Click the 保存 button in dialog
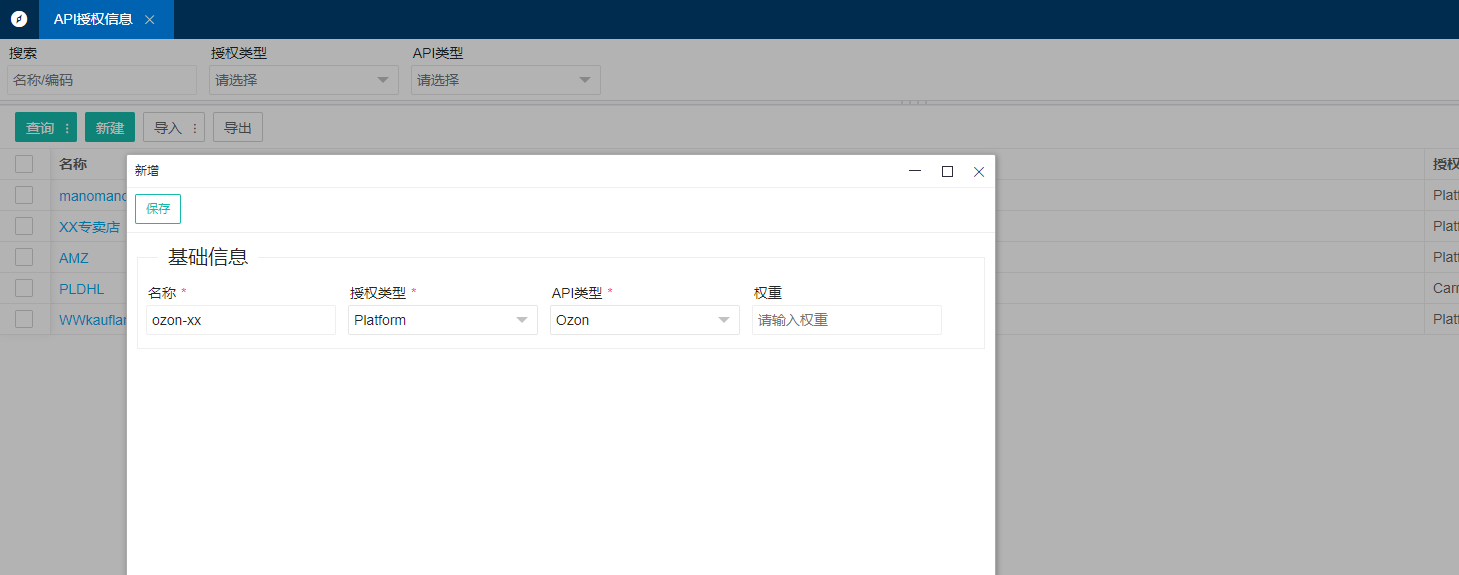The width and height of the screenshot is (1459, 575). click(x=158, y=209)
